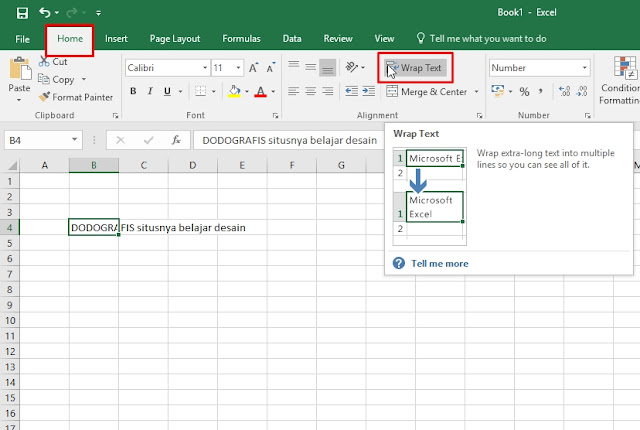
Task: Copy the selected cell
Action: (56, 79)
